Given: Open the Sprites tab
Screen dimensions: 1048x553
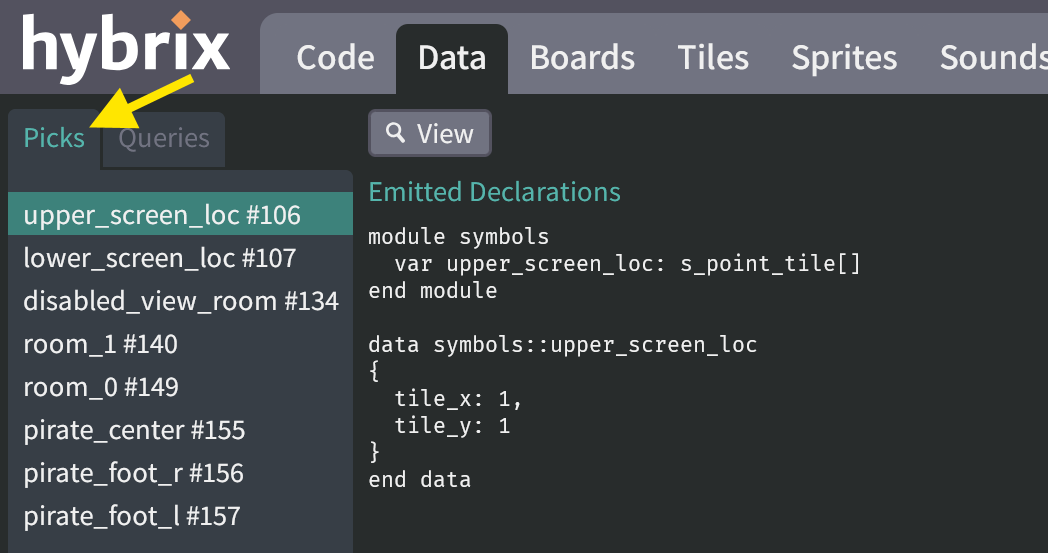Looking at the screenshot, I should point(844,58).
